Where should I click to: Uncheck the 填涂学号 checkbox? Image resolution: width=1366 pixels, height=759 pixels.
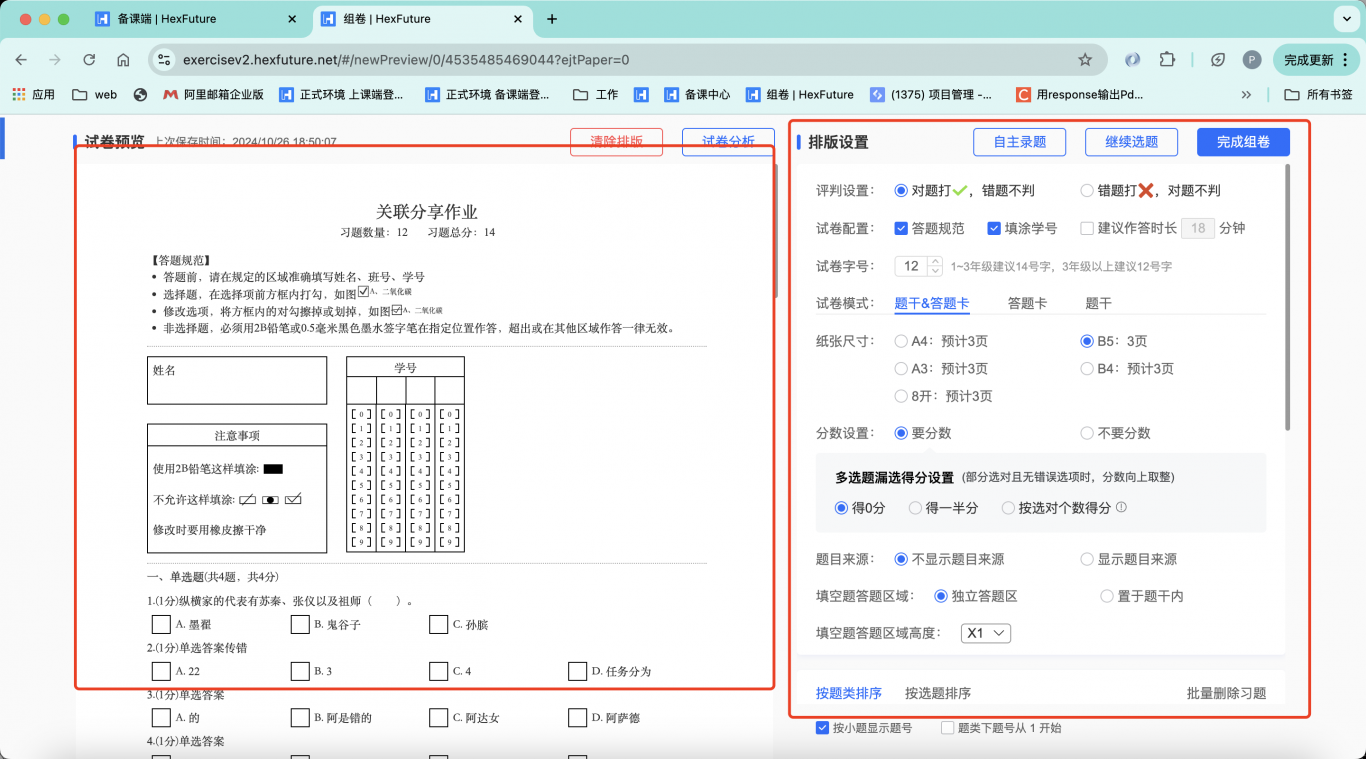(994, 228)
